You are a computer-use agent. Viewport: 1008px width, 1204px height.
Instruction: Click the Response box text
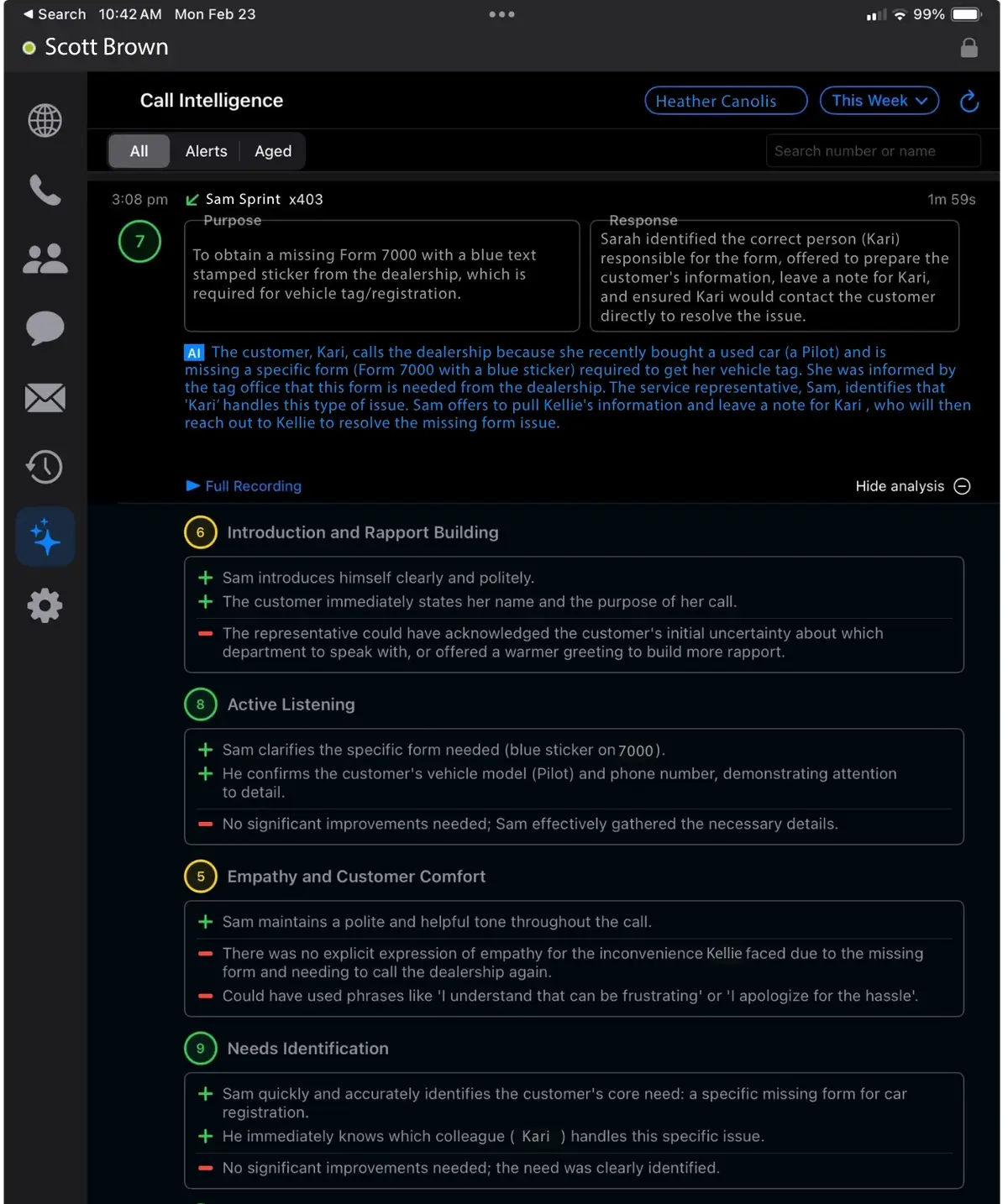click(774, 278)
